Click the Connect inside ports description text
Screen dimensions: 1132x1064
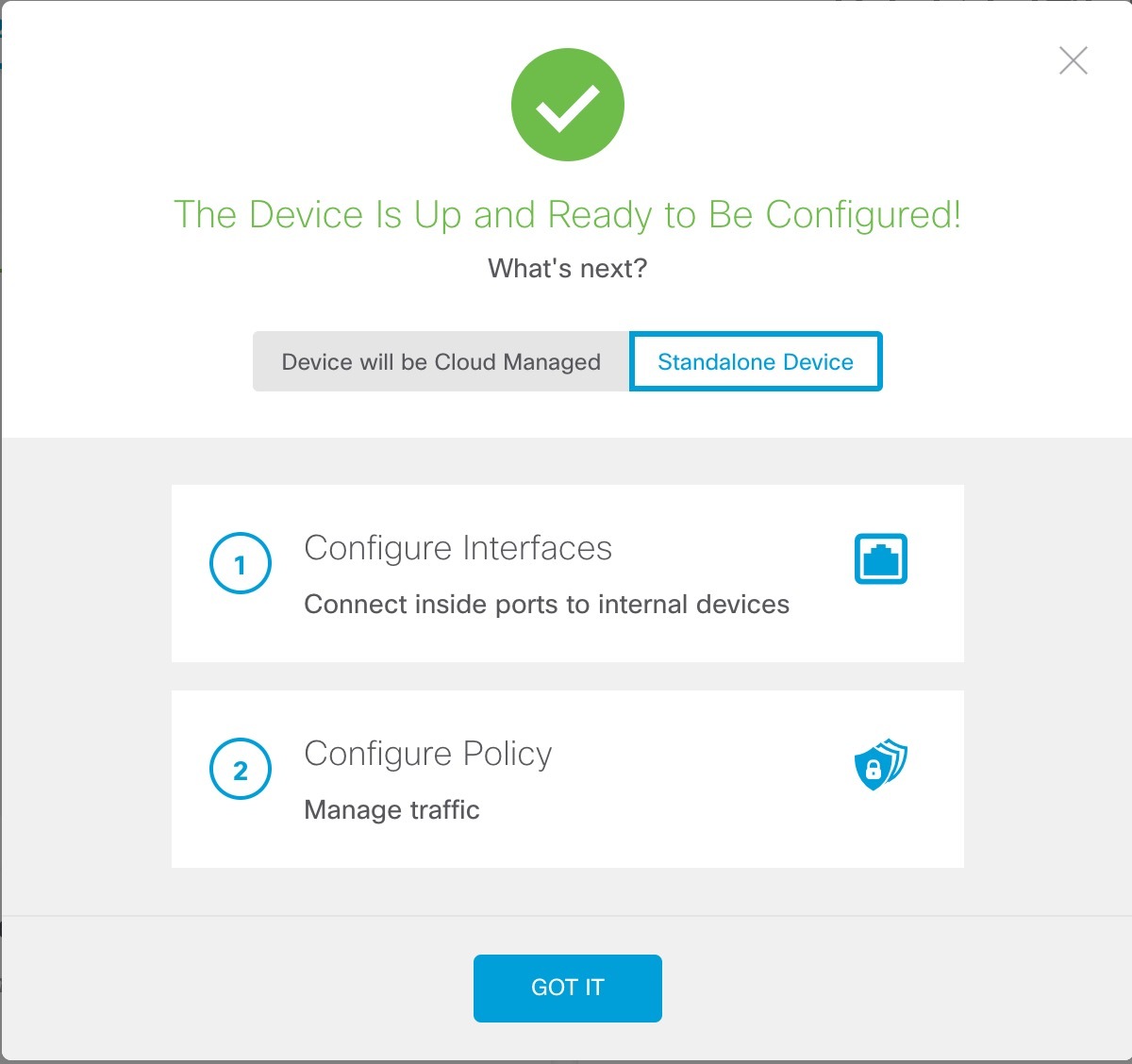tap(546, 605)
